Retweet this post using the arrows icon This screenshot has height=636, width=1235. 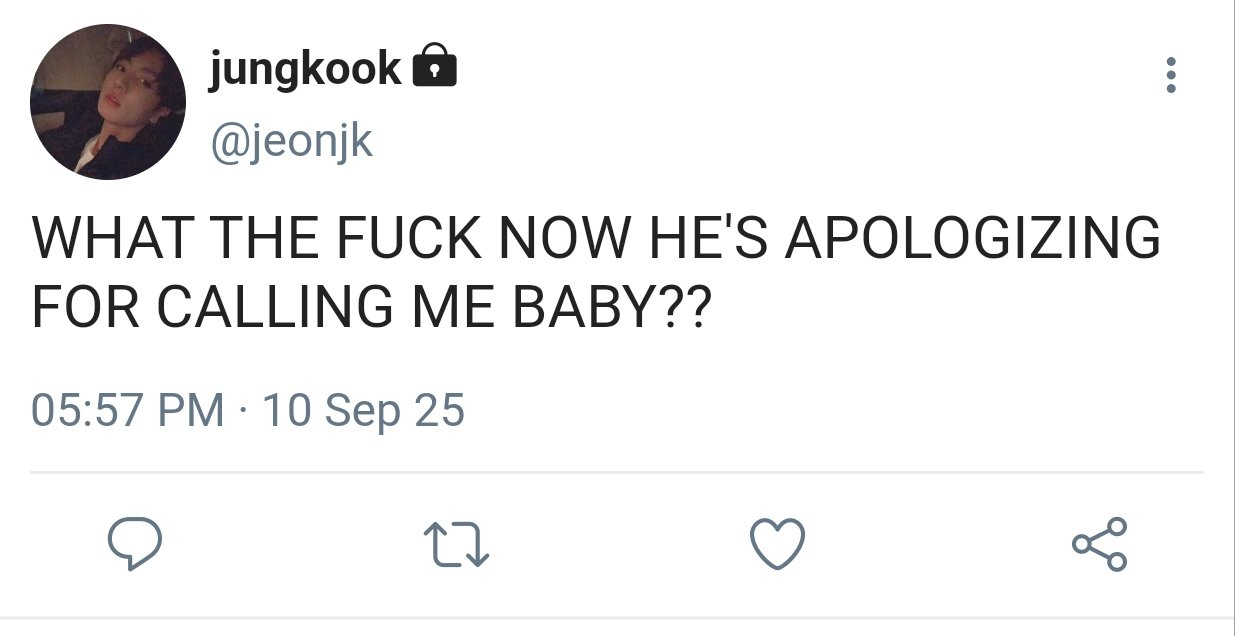(x=456, y=544)
